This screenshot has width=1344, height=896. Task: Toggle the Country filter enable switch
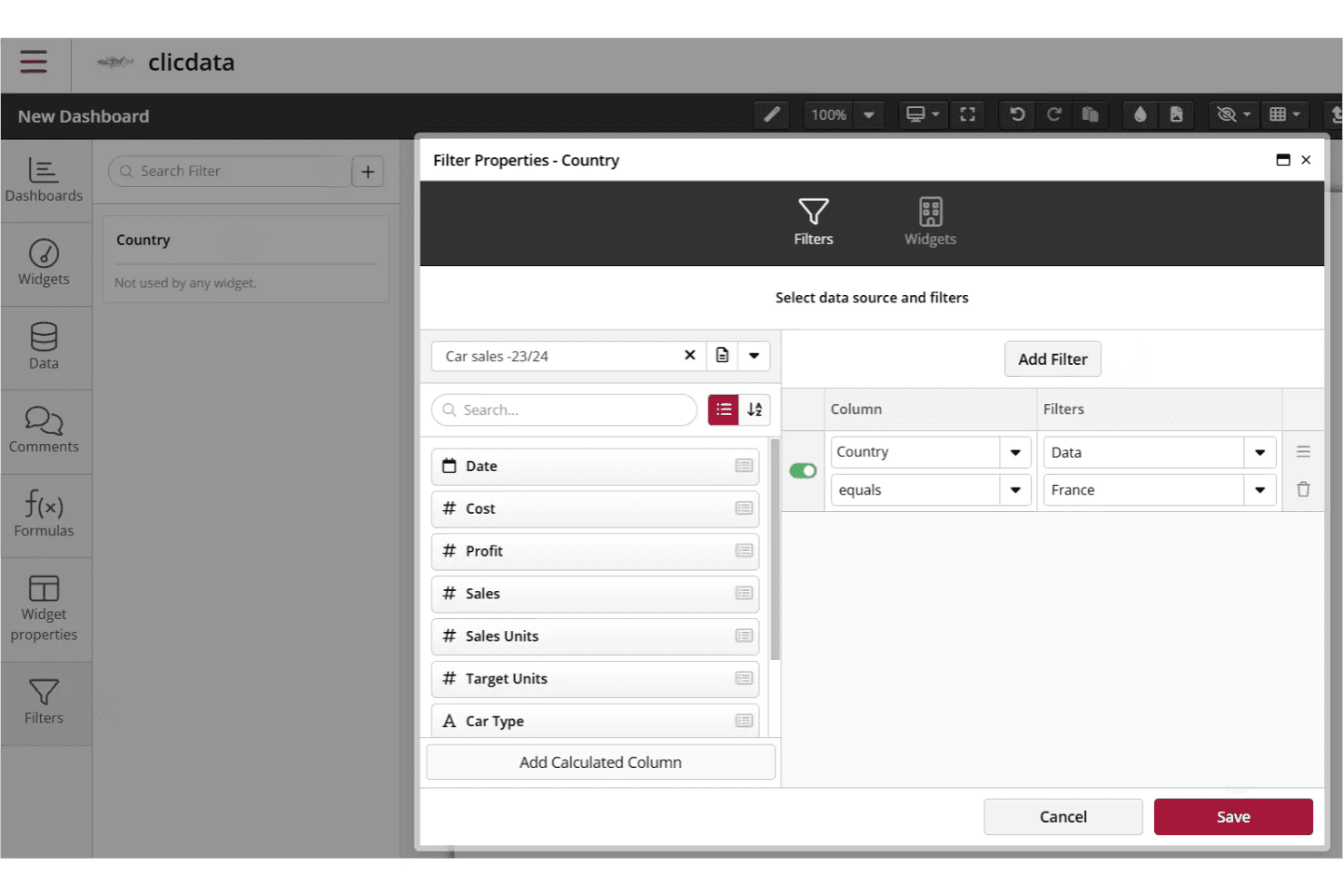803,470
